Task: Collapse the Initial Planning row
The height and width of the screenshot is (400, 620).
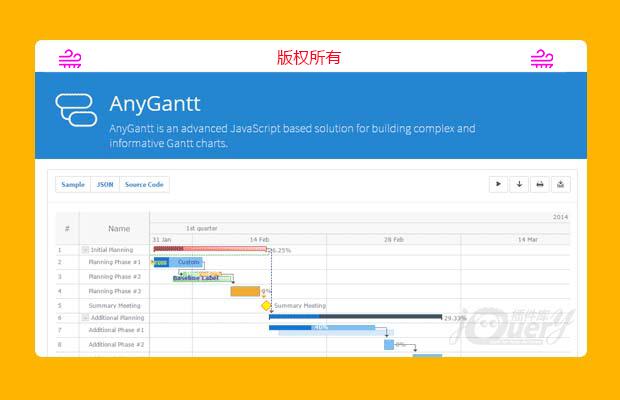Action: (85, 250)
